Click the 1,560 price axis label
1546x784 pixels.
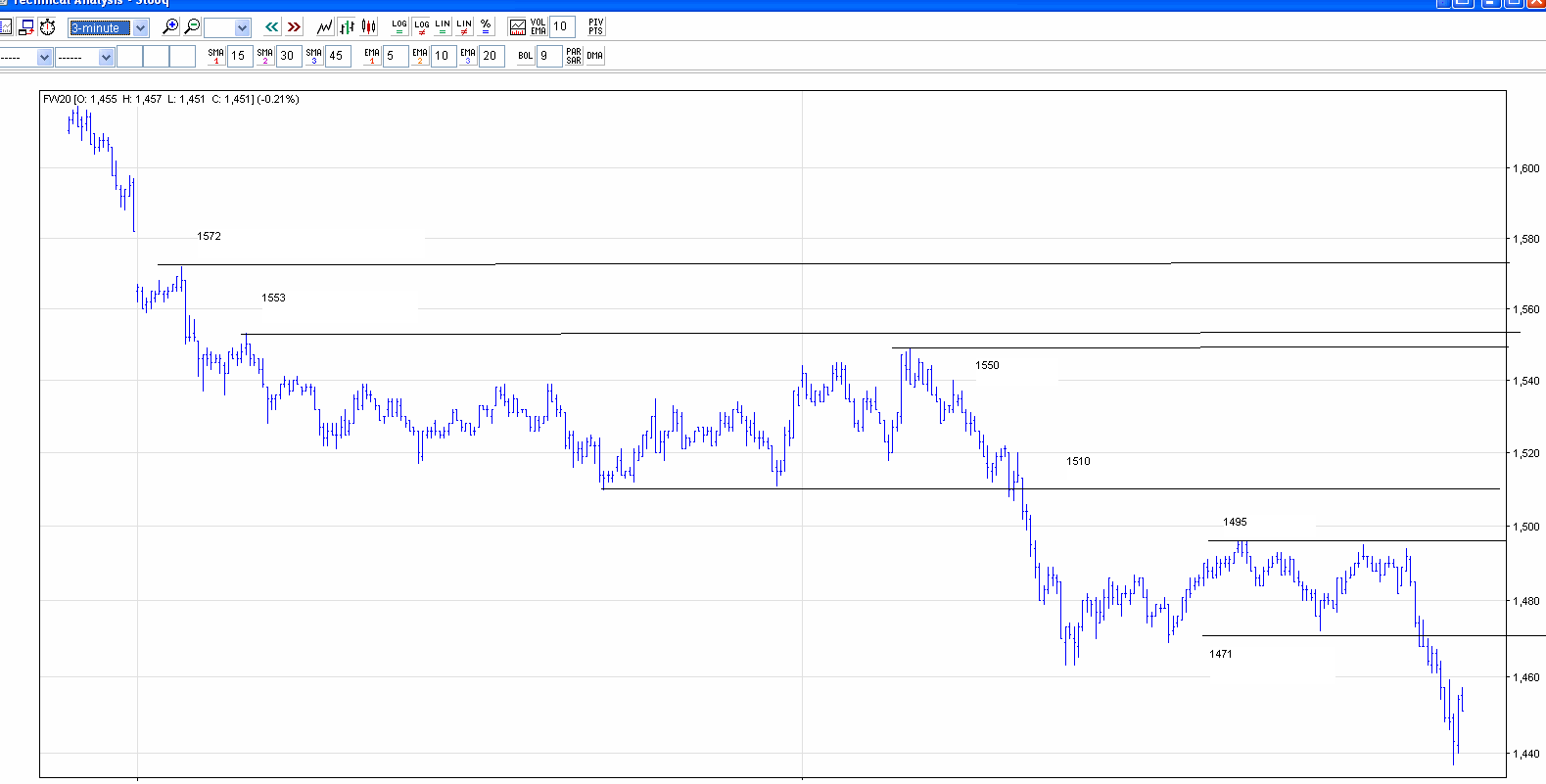pos(1525,309)
